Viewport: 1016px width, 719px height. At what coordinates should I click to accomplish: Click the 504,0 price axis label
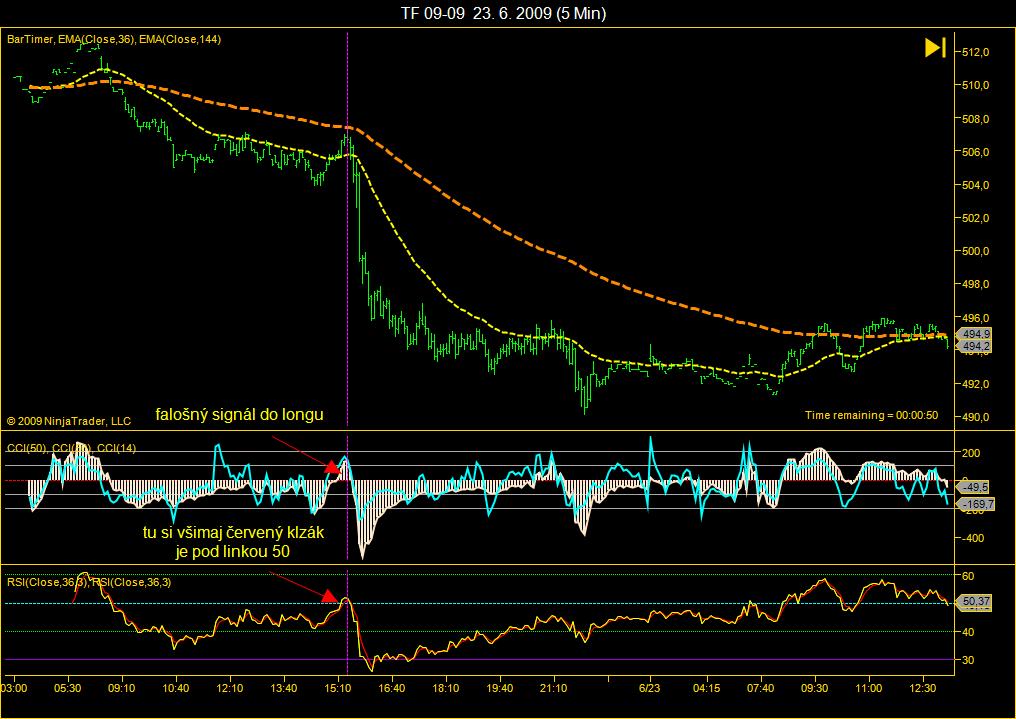click(976, 185)
